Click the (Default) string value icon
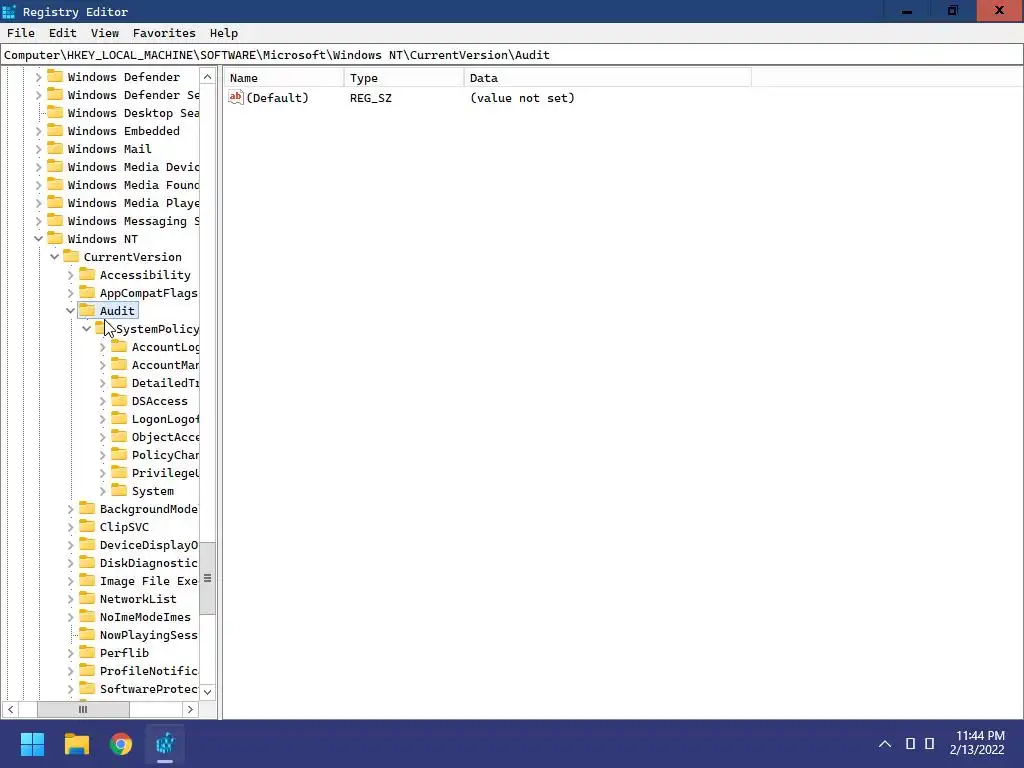This screenshot has height=768, width=1024. (x=236, y=97)
